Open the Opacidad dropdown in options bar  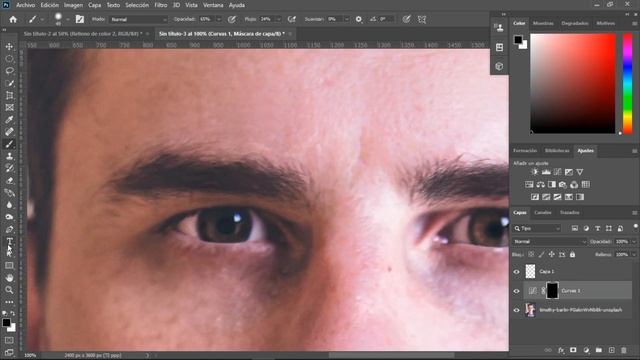pos(219,19)
